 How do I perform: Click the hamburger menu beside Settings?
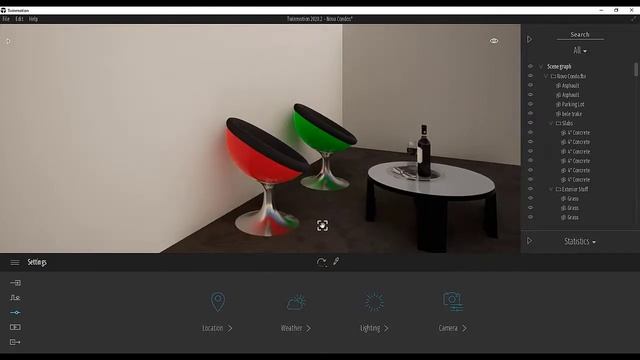point(15,262)
